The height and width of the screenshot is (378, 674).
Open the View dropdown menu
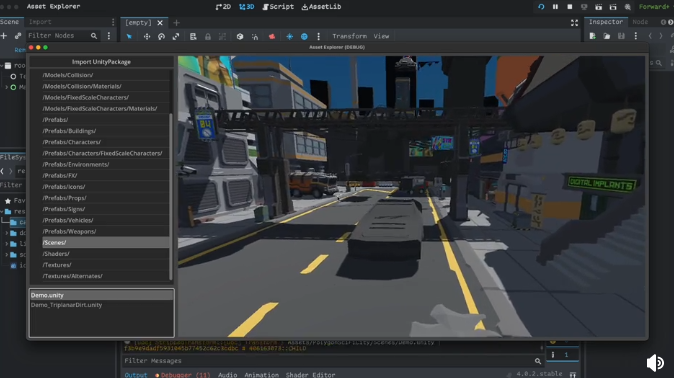coord(381,37)
